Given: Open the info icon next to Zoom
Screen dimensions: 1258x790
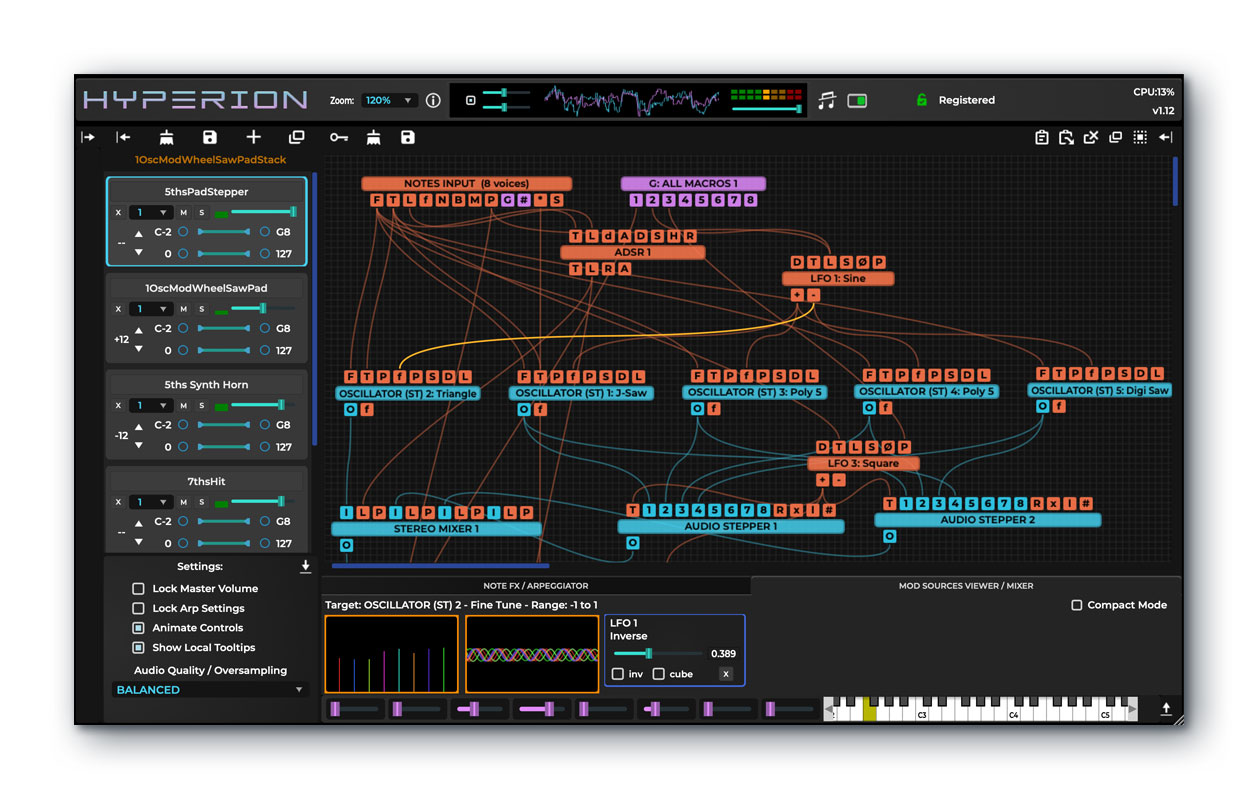Looking at the screenshot, I should click(433, 100).
